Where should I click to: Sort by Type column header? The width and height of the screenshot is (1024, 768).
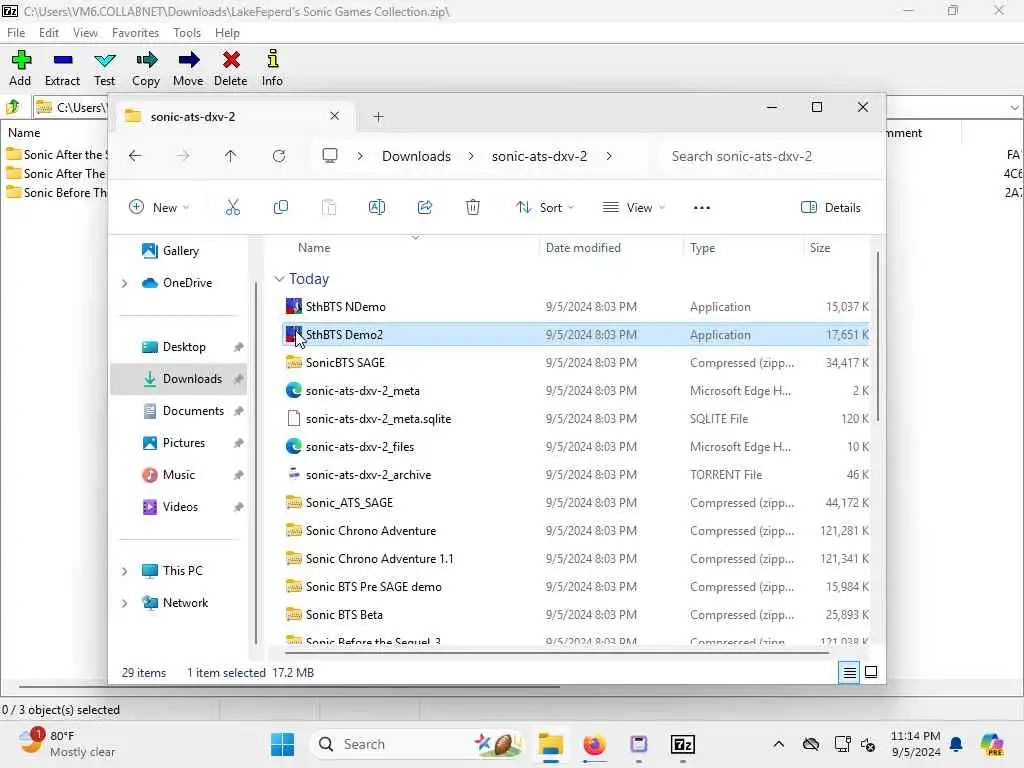click(x=703, y=248)
